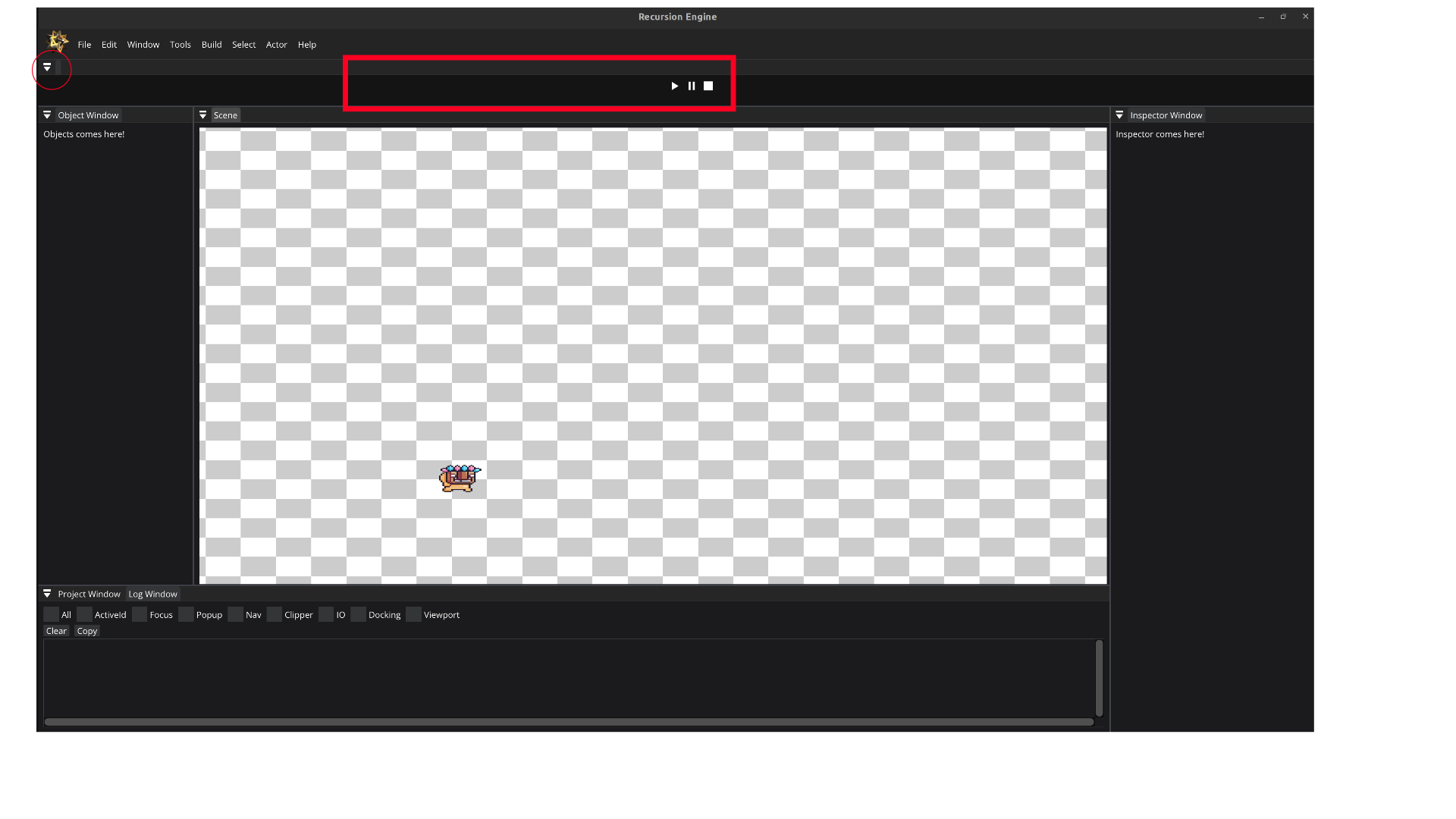Select the sprite placed in the Scene view

click(x=458, y=477)
